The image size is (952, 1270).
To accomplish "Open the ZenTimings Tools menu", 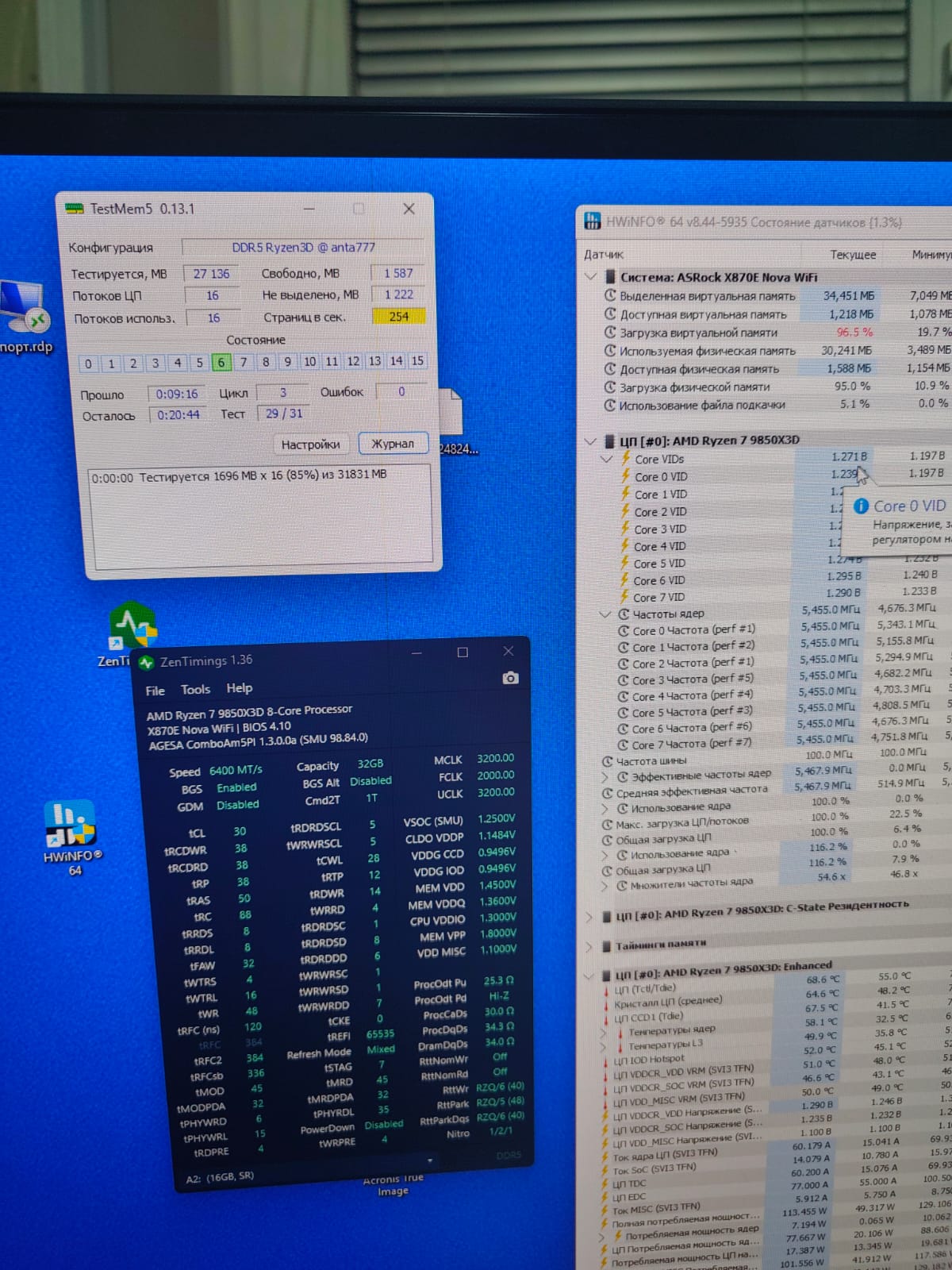I will click(x=195, y=689).
